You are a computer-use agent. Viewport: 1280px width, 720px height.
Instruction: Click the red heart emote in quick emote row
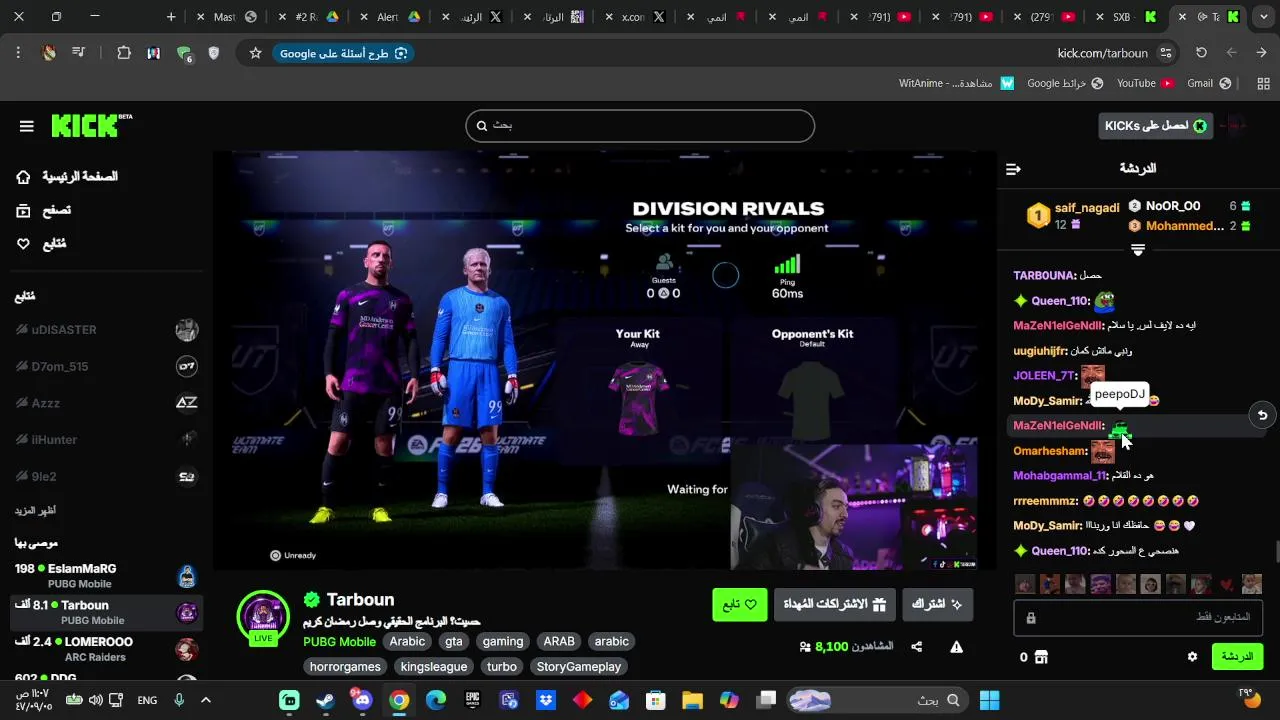1226,584
